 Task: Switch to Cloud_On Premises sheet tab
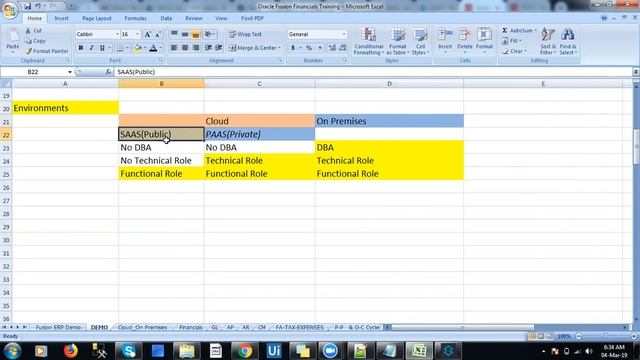(142, 327)
